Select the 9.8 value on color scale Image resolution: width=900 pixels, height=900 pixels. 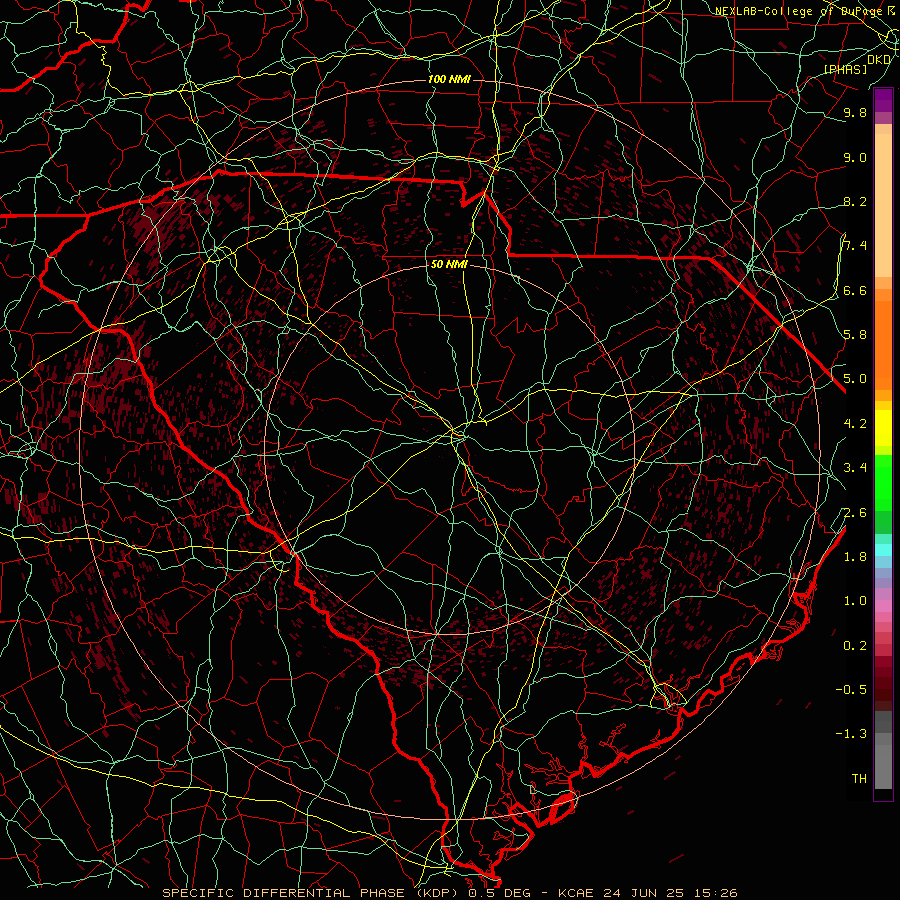click(x=855, y=112)
